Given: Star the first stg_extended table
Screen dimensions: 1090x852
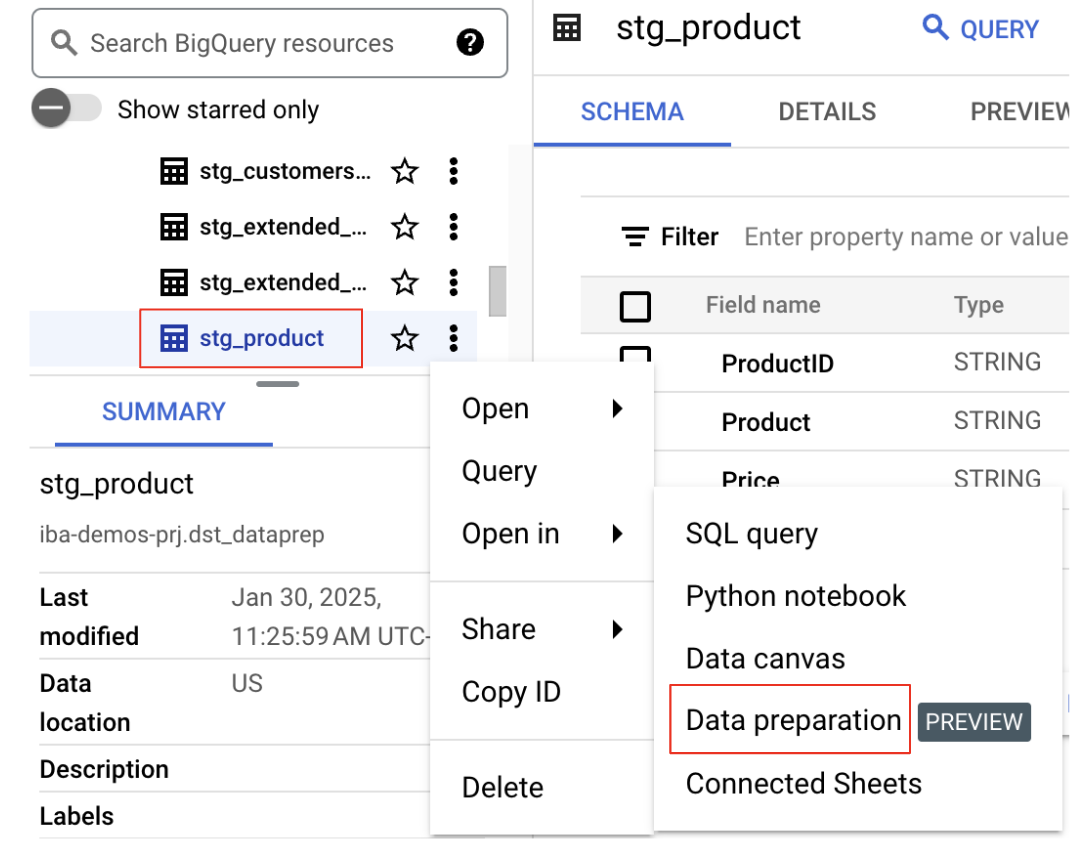Looking at the screenshot, I should [x=404, y=228].
